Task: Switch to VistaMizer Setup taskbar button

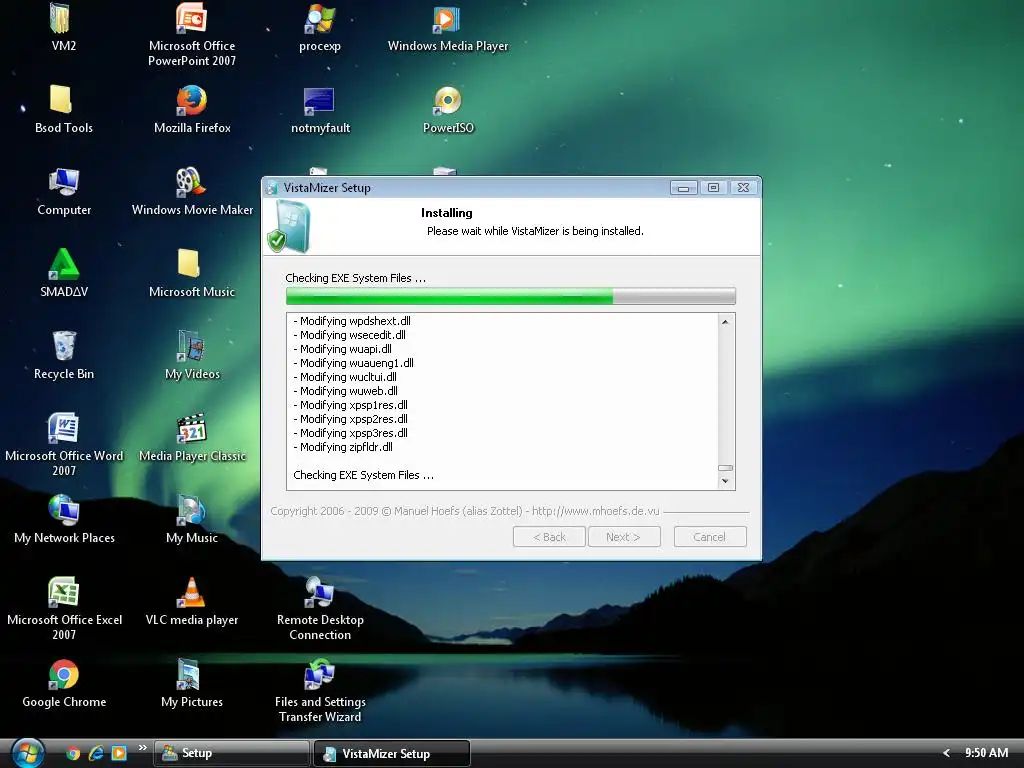Action: pos(392,753)
